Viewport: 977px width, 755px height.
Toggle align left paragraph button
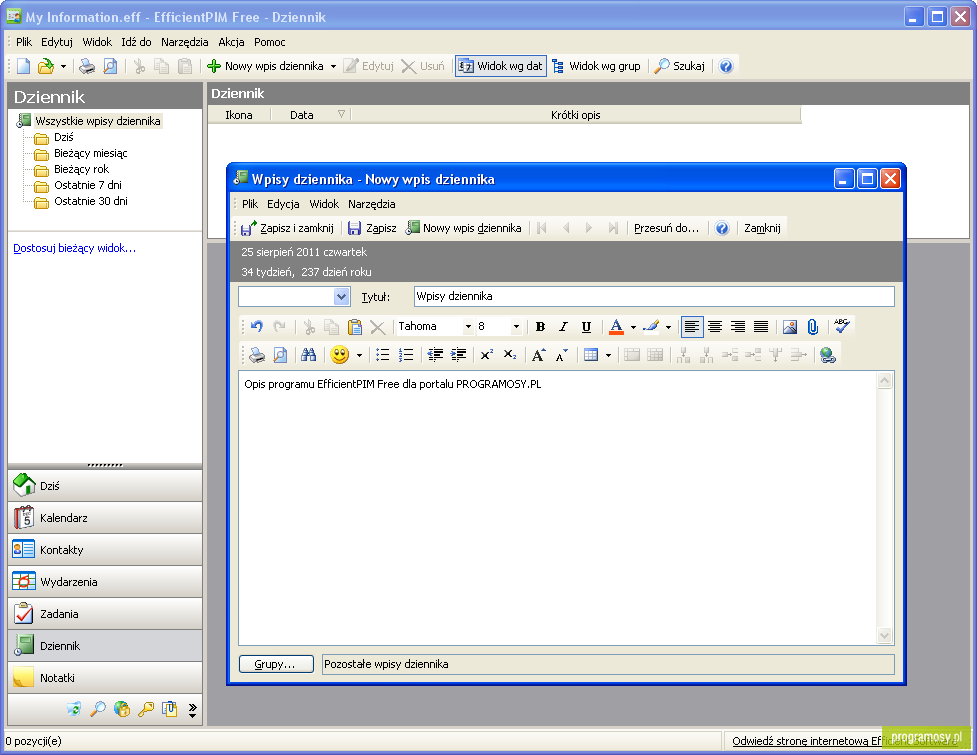[692, 326]
